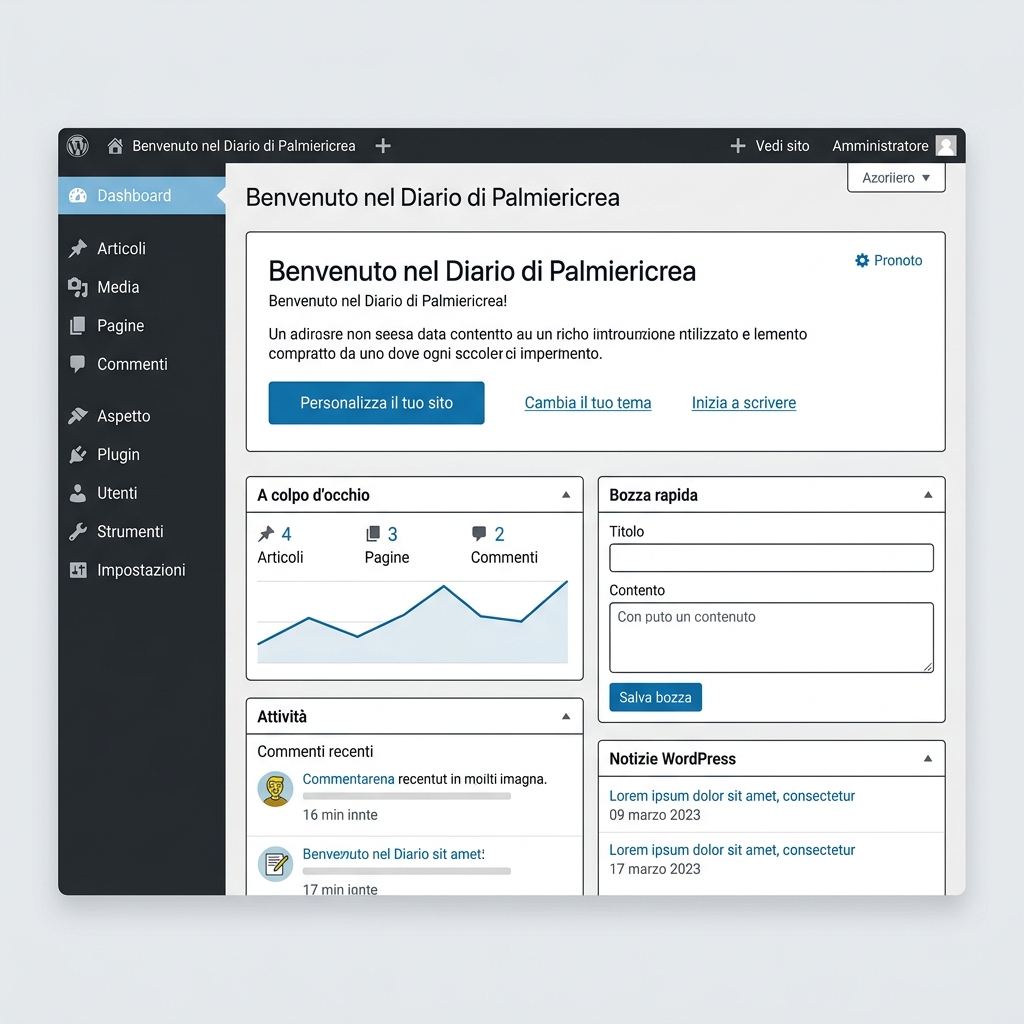The width and height of the screenshot is (1024, 1024).
Task: Click the Pronoto gear icon
Action: 861,260
